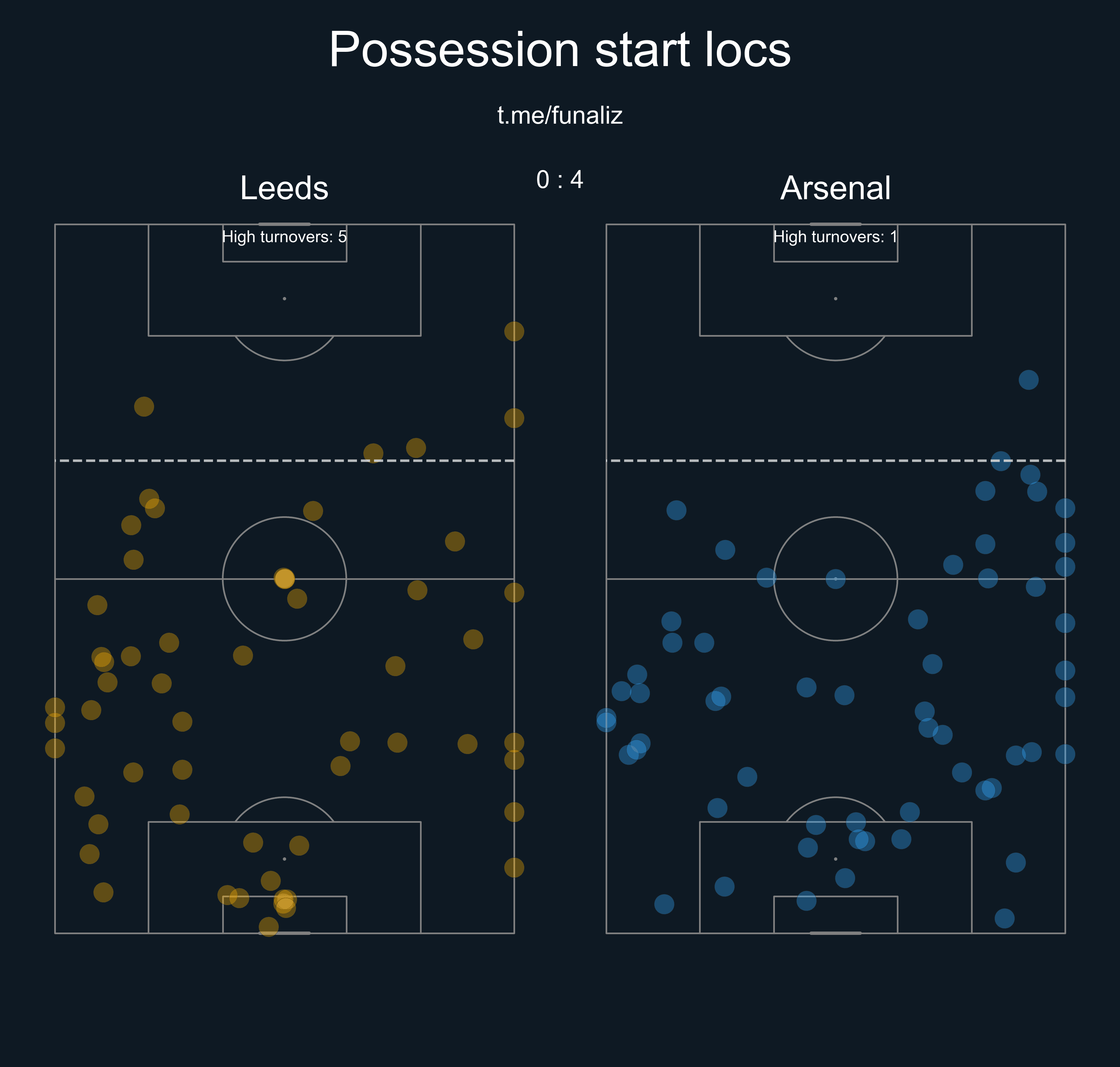Click the Leeds pitch top goal marker
Screen dimensions: 1120x1067
pos(284,224)
